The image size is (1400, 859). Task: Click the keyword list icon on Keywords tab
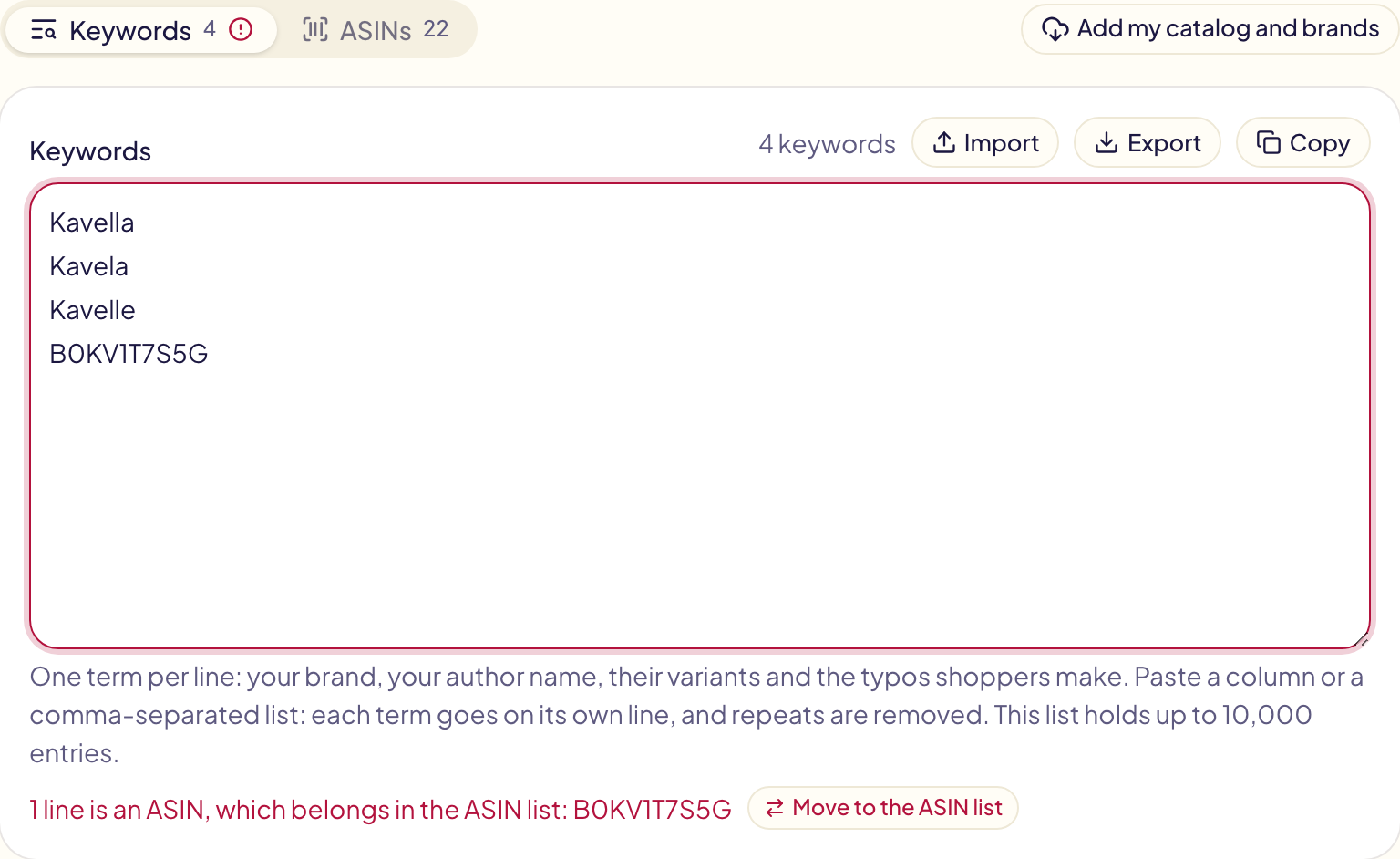44,31
